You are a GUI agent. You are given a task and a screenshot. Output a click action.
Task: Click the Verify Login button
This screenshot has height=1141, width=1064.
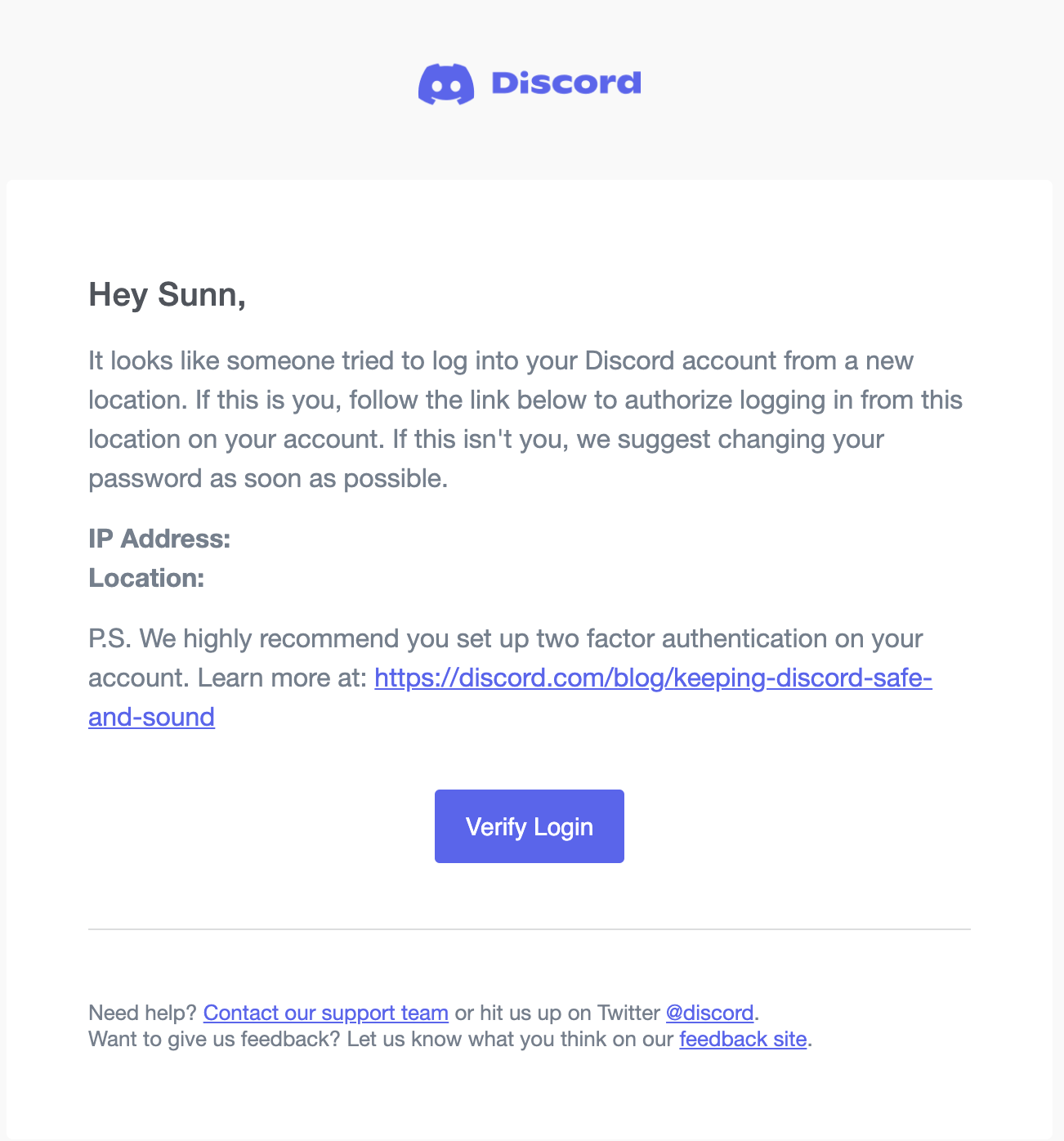point(529,826)
